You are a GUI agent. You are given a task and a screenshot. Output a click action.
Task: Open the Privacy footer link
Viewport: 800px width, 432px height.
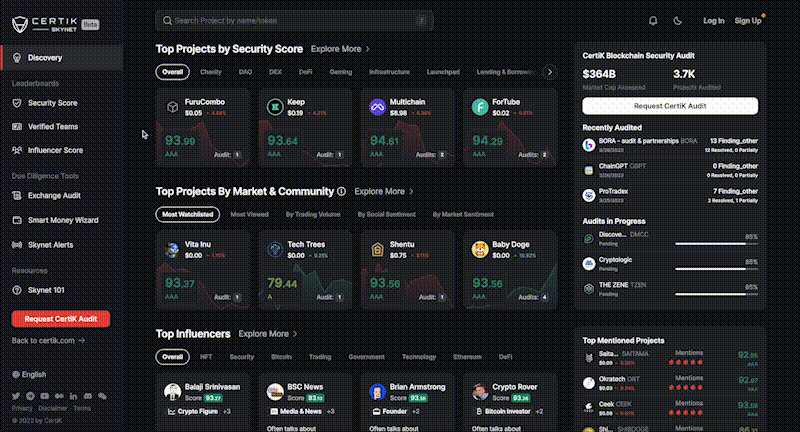[x=22, y=409]
